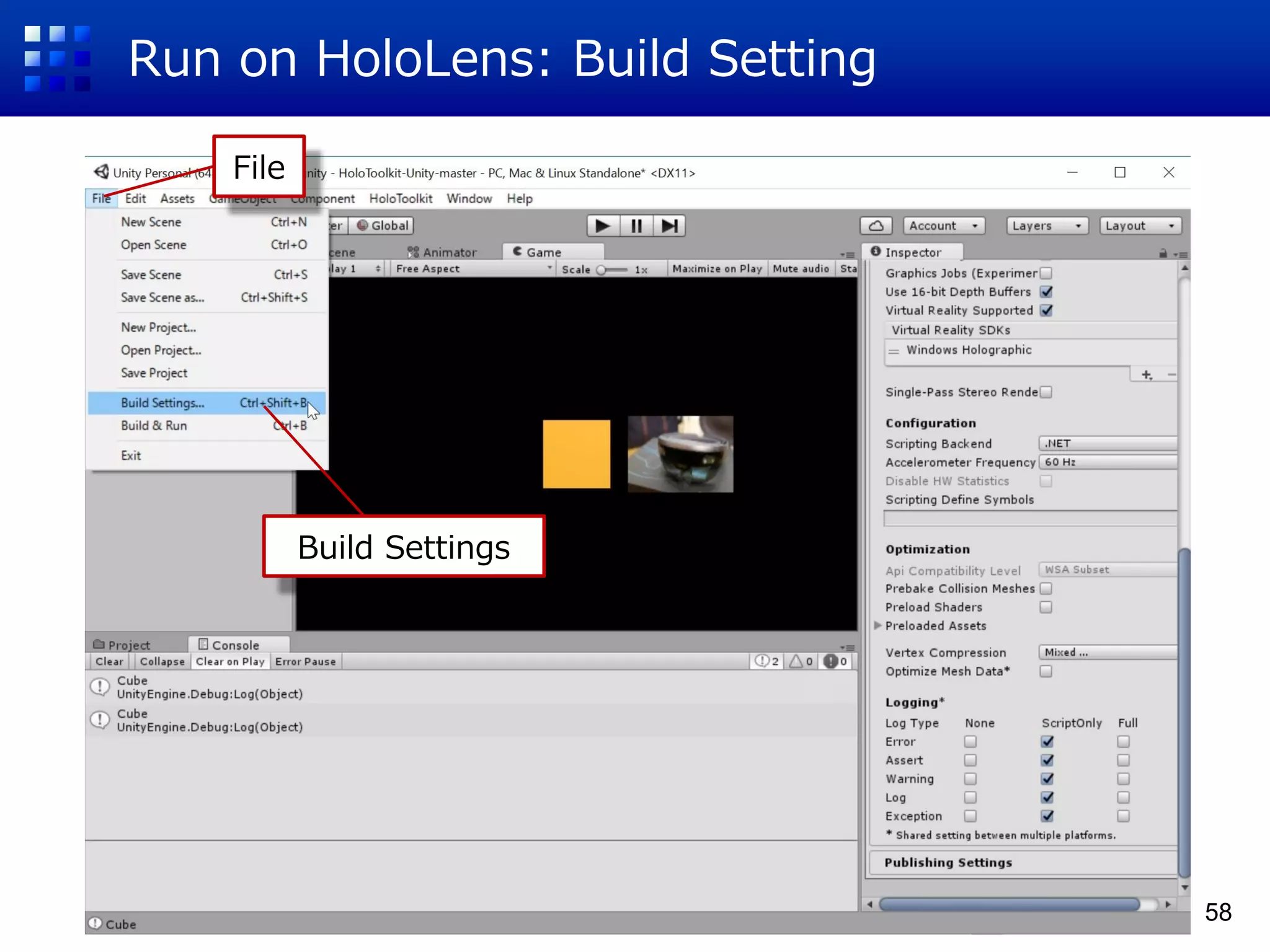Screen dimensions: 1270x952
Task: Click the Inspector vertical scrollbar thumb
Action: pos(1184,713)
